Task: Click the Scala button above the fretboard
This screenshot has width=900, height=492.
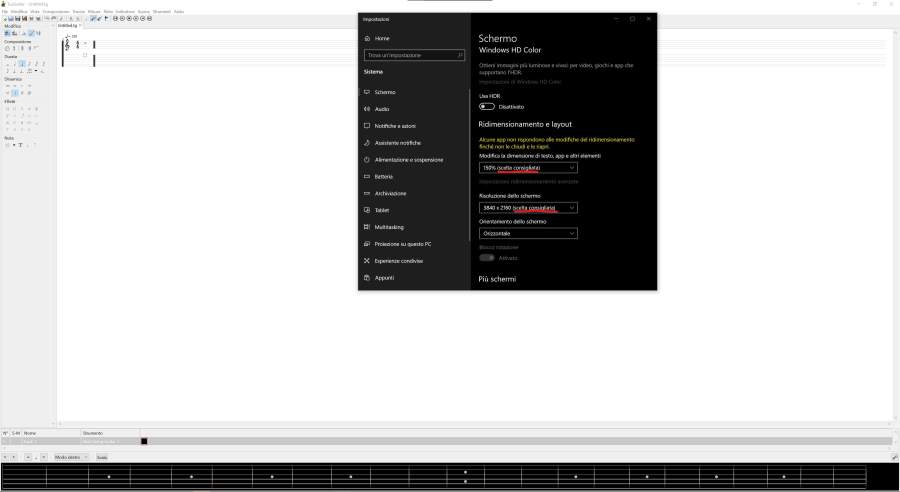Action: tap(102, 457)
